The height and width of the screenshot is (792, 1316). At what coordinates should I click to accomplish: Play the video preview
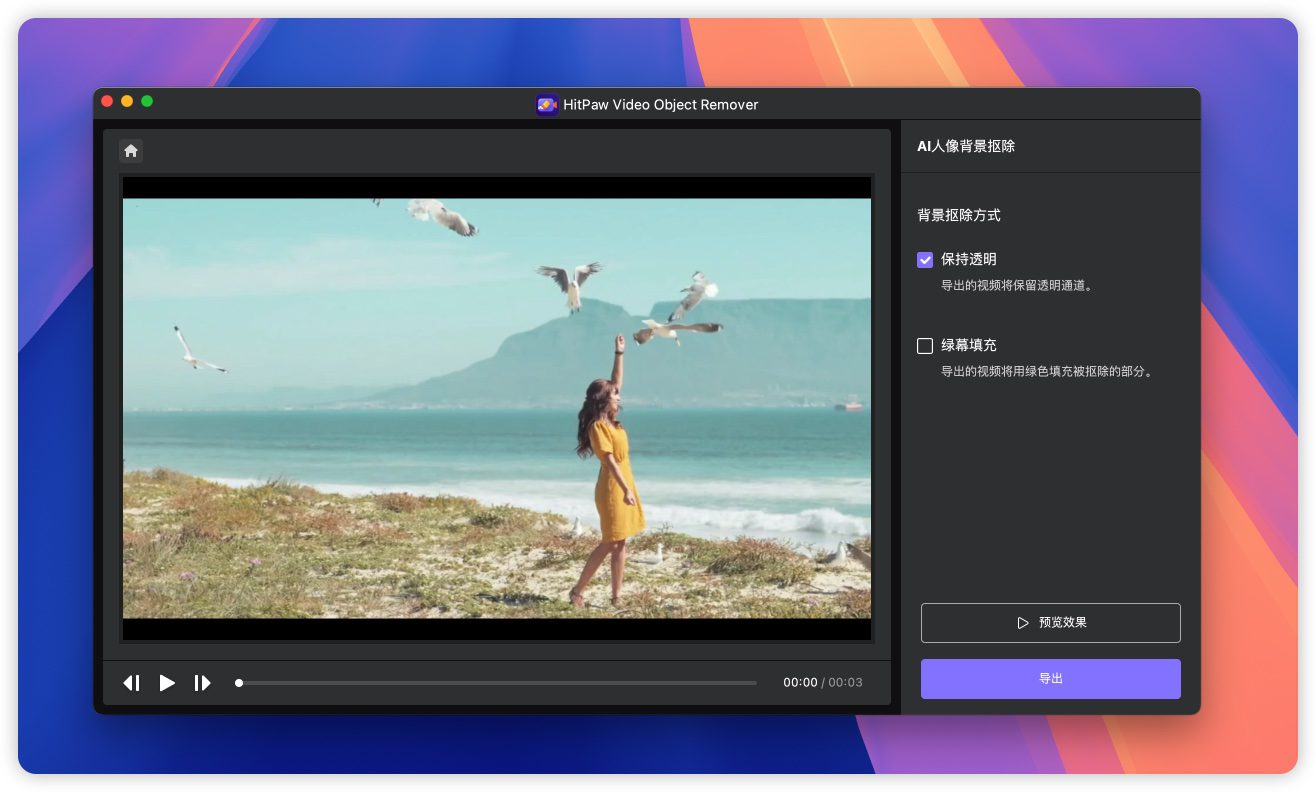tap(167, 683)
